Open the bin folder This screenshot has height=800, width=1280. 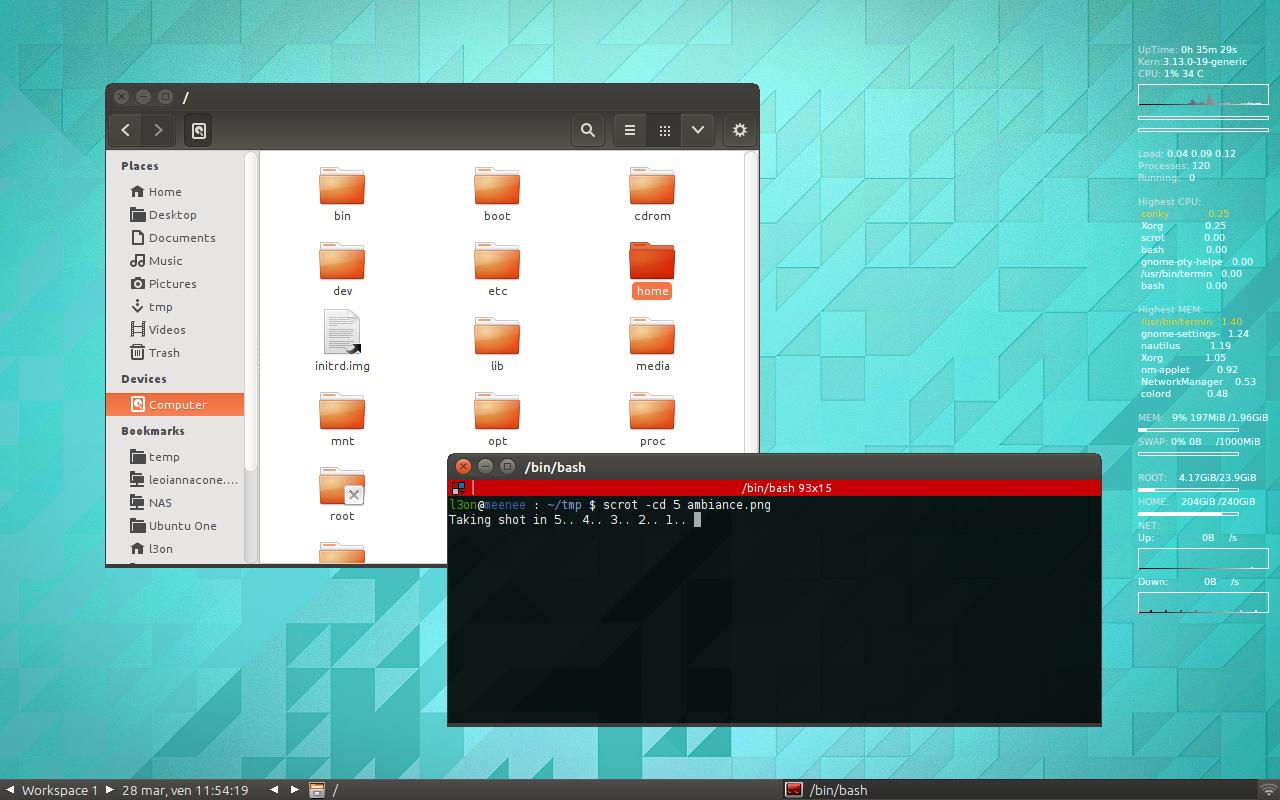tap(342, 195)
